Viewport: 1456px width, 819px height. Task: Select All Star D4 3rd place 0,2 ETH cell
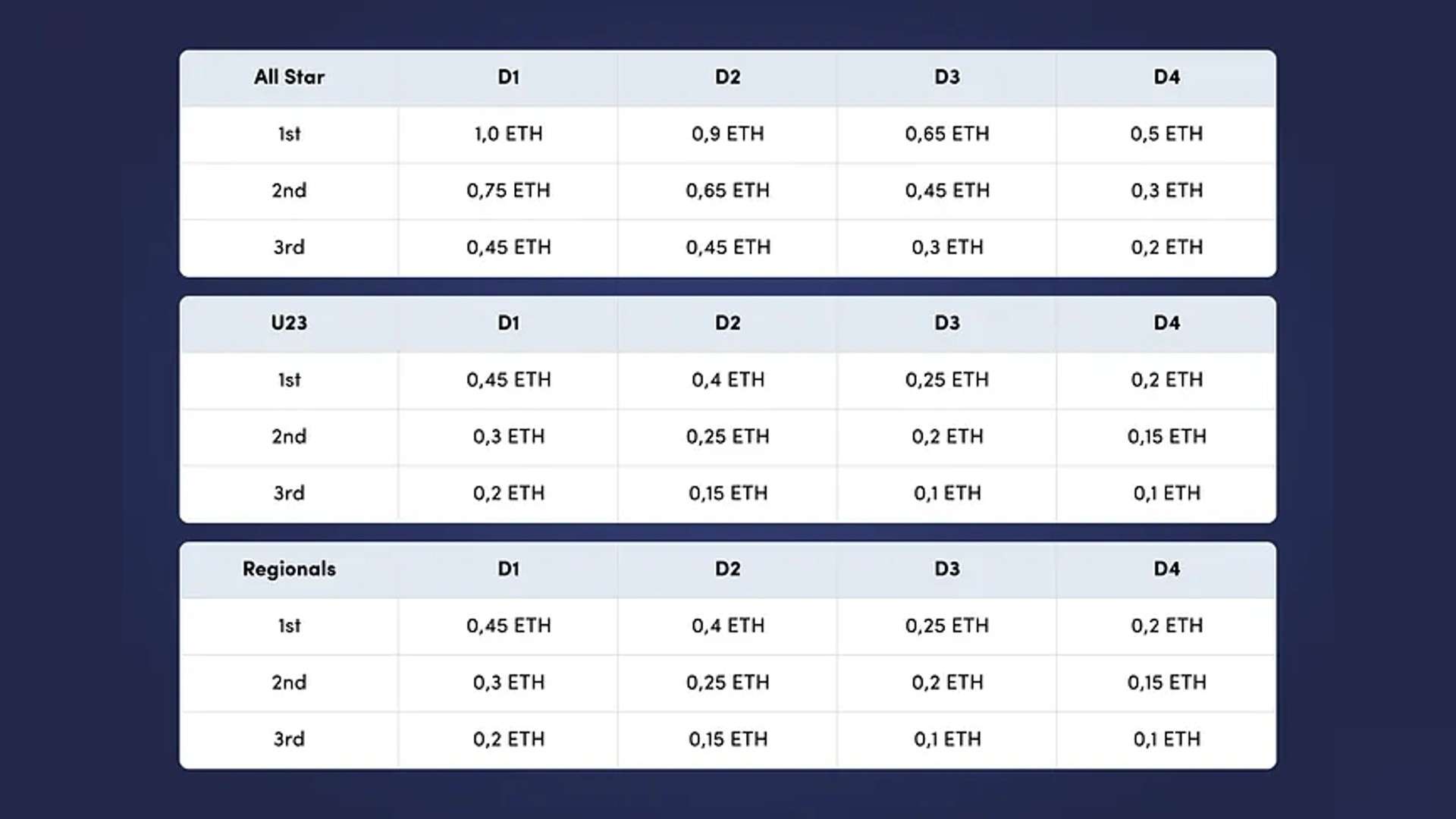[x=1166, y=247]
